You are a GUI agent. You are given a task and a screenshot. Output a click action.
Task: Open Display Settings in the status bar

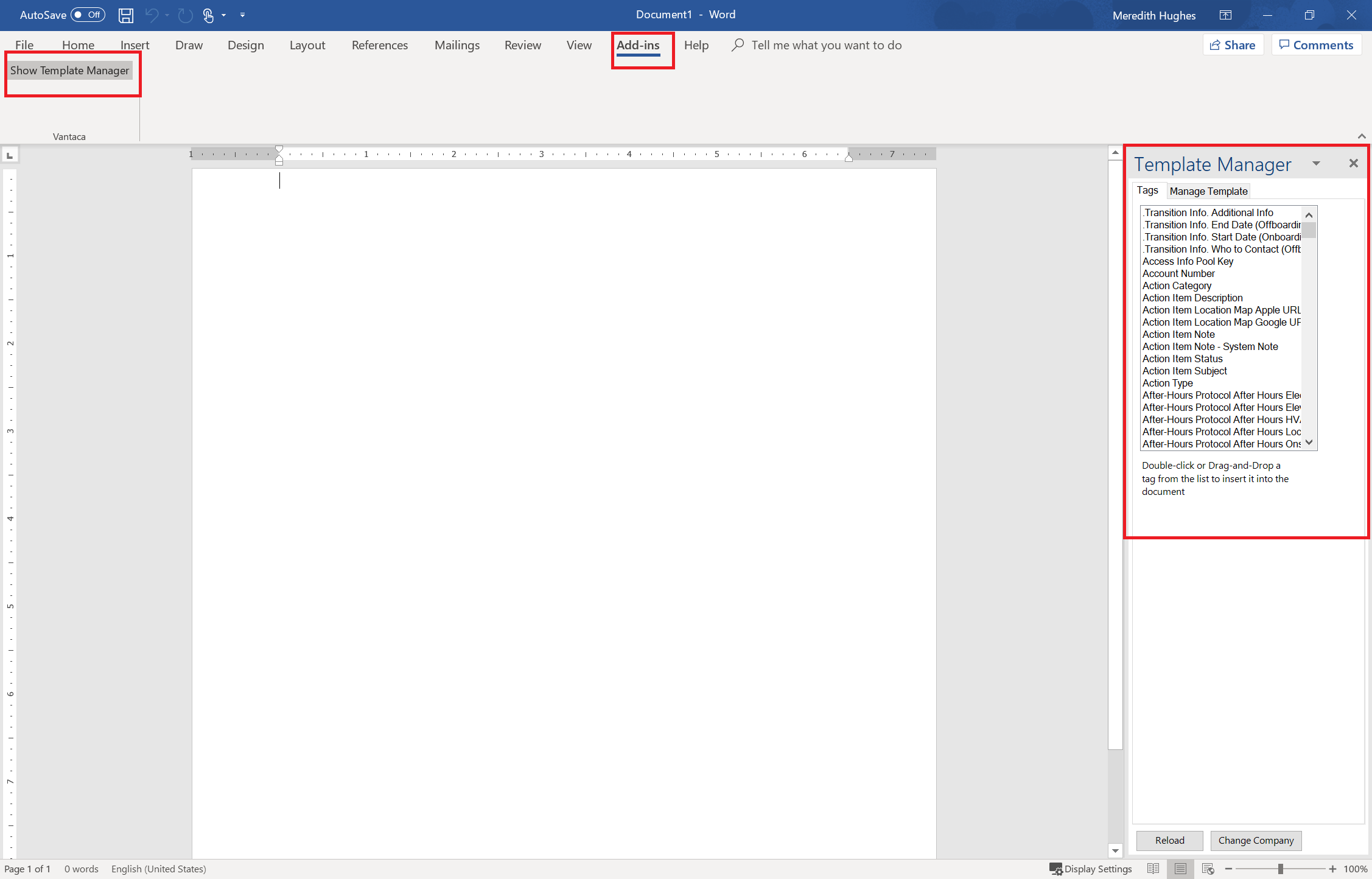coord(1090,869)
